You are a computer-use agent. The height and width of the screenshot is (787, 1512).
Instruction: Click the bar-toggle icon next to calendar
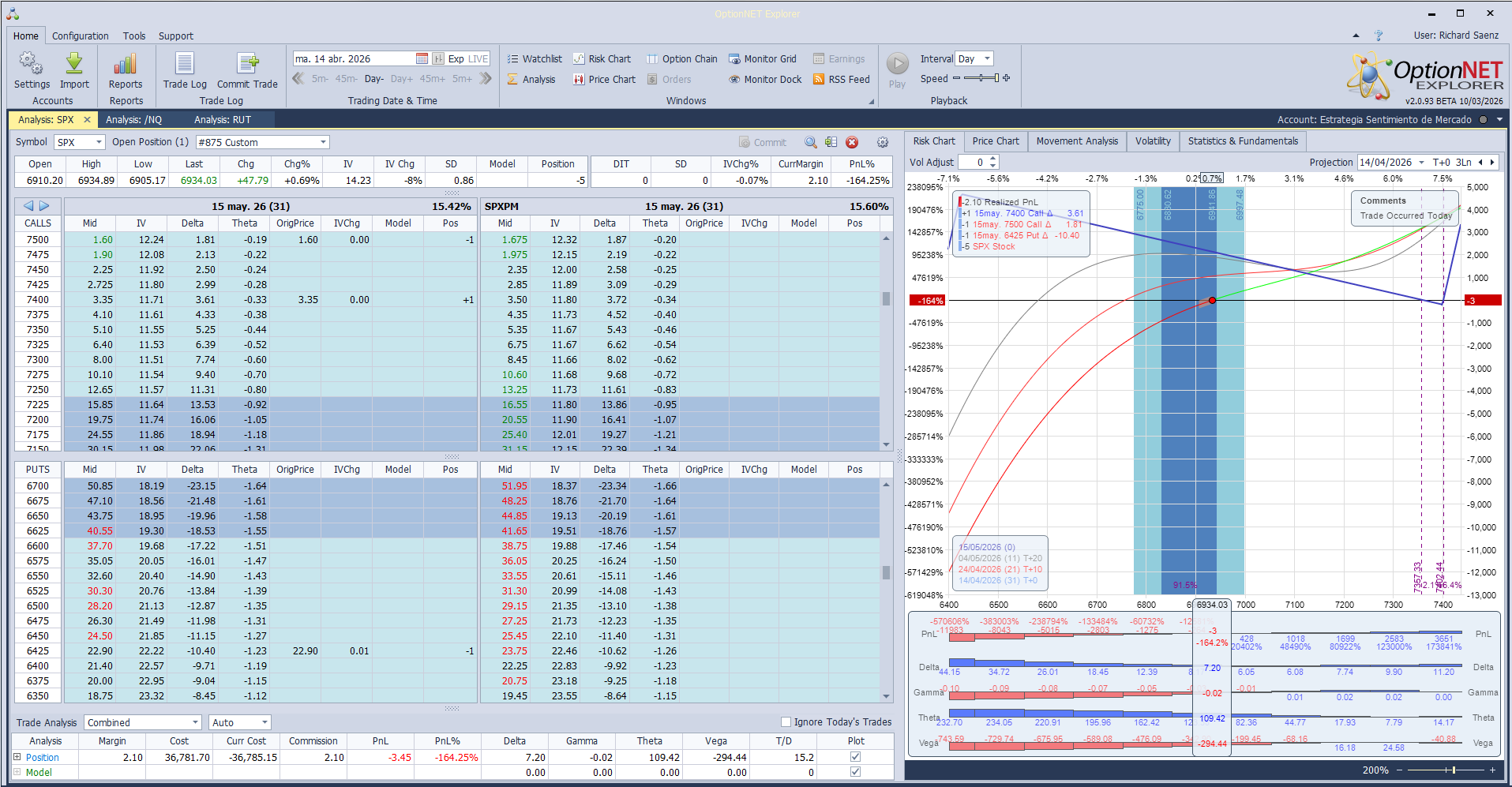pos(438,59)
